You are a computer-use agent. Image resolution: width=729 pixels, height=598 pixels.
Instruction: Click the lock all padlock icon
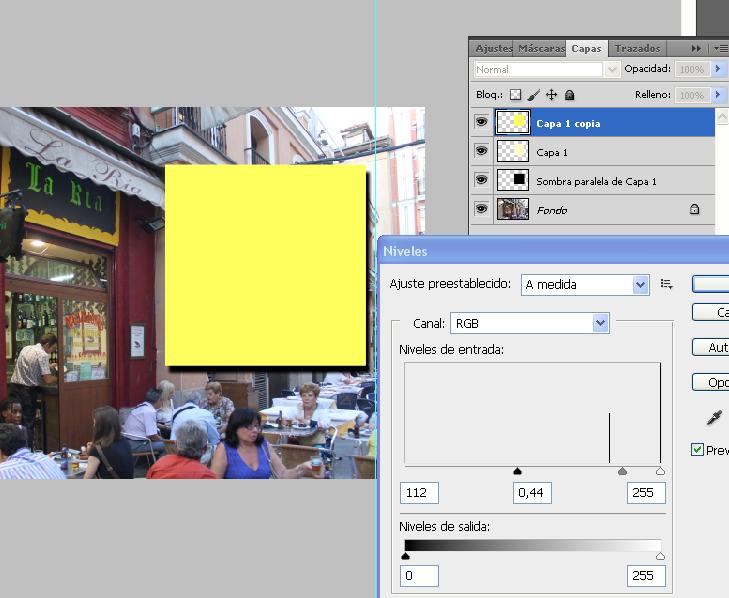569,95
